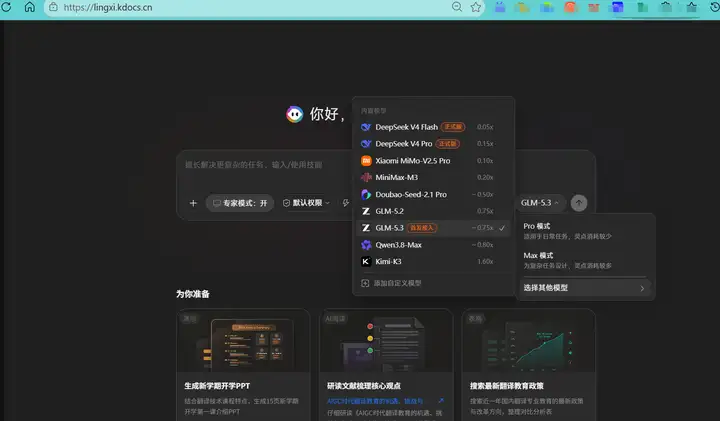The width and height of the screenshot is (720, 421).
Task: Open the zoom magnifier icon in address bar
Action: [x=456, y=7]
